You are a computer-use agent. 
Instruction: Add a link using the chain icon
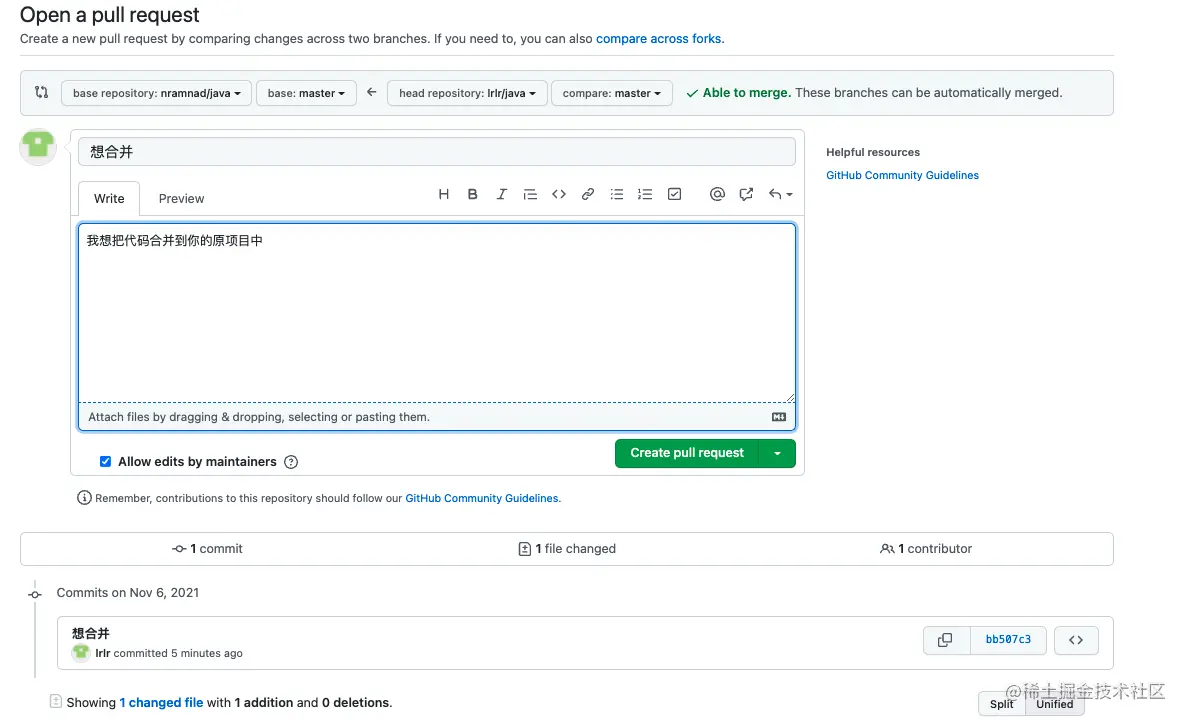click(588, 194)
